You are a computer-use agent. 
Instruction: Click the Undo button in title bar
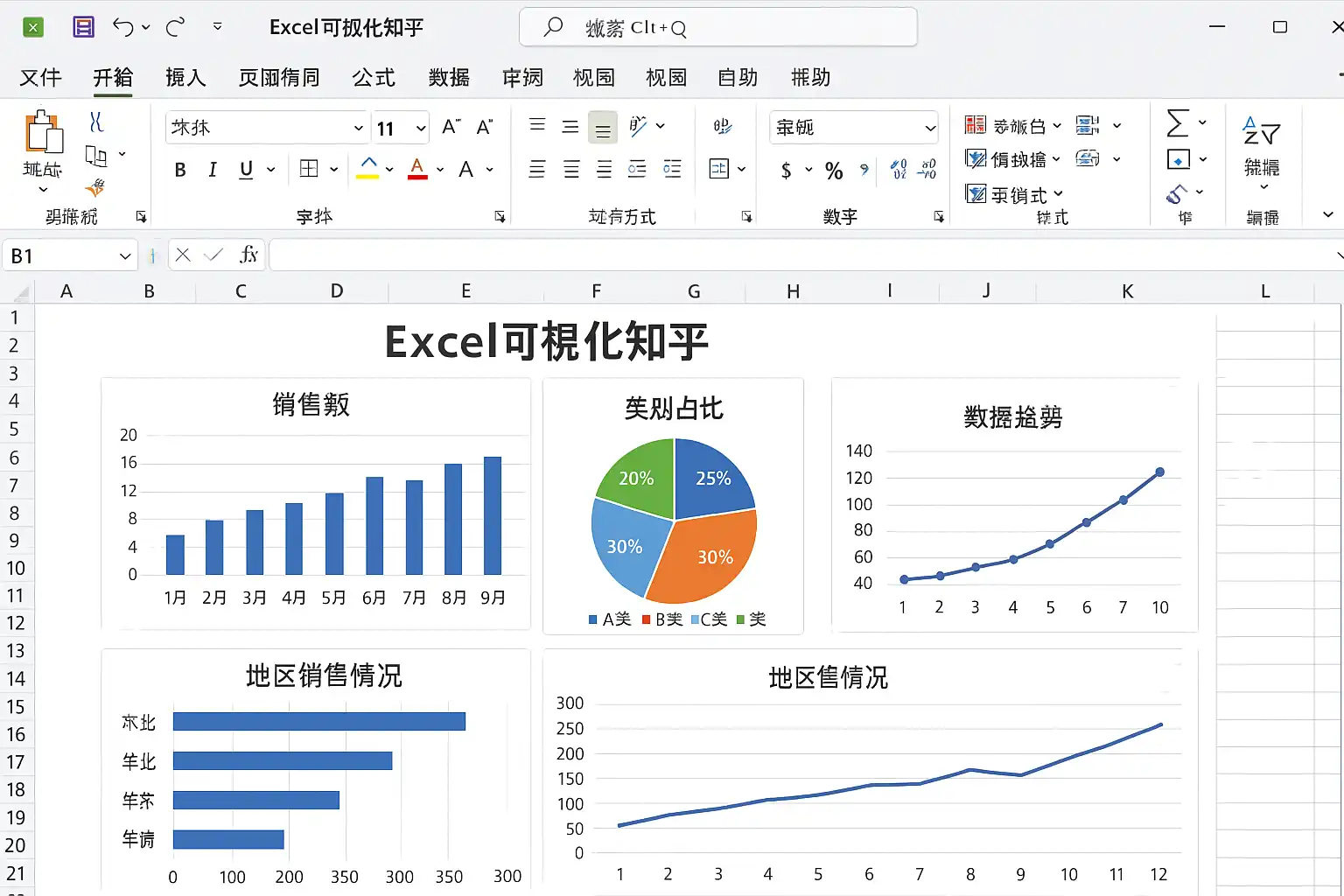[123, 27]
